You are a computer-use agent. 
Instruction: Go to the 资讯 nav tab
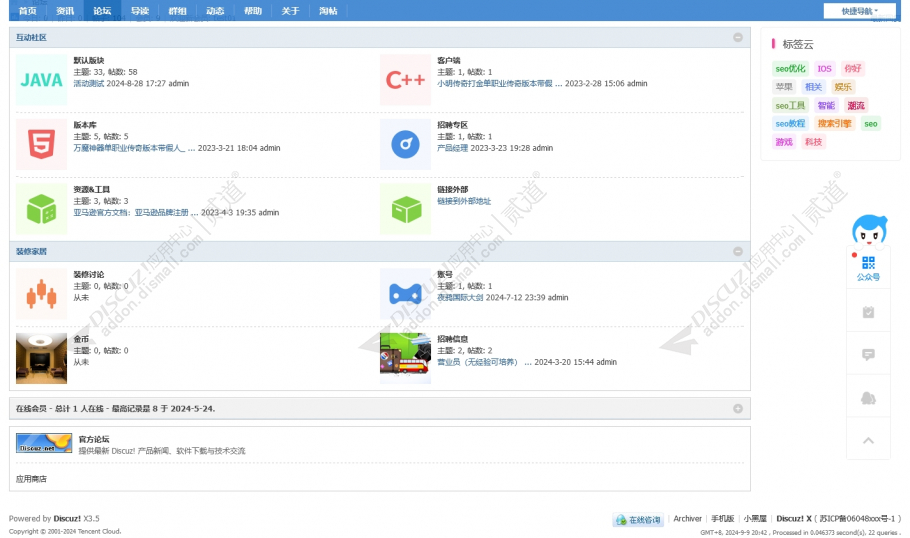tap(64, 10)
